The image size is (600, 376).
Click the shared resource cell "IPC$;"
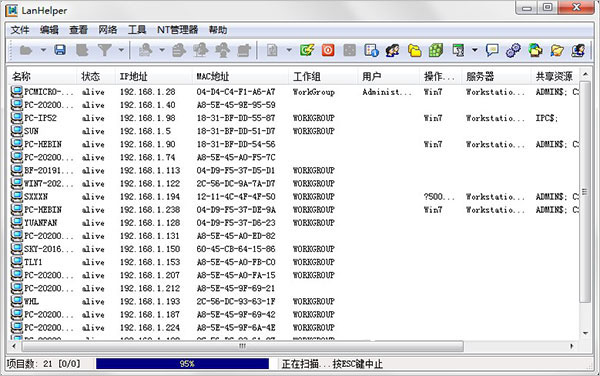point(547,118)
